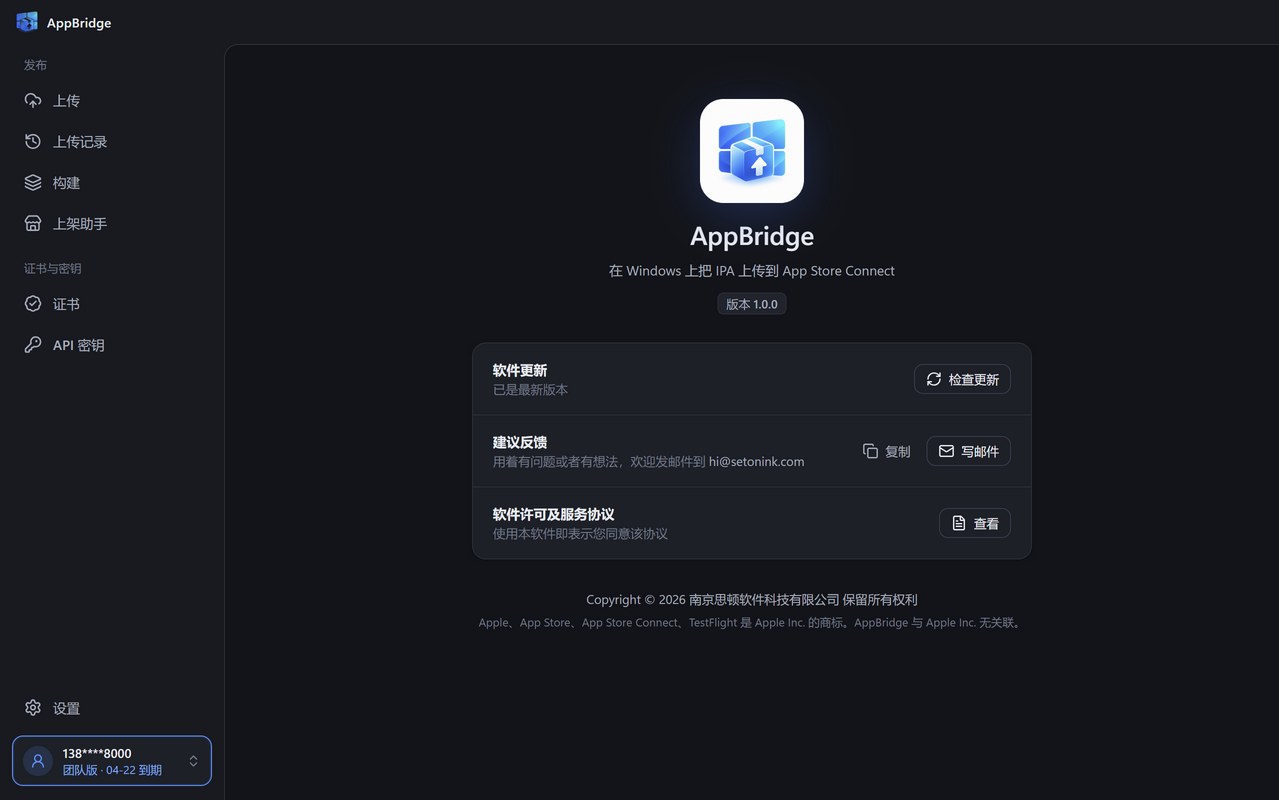The image size is (1279, 800).
Task: View the license agreement with 查看
Action: pyautogui.click(x=975, y=523)
